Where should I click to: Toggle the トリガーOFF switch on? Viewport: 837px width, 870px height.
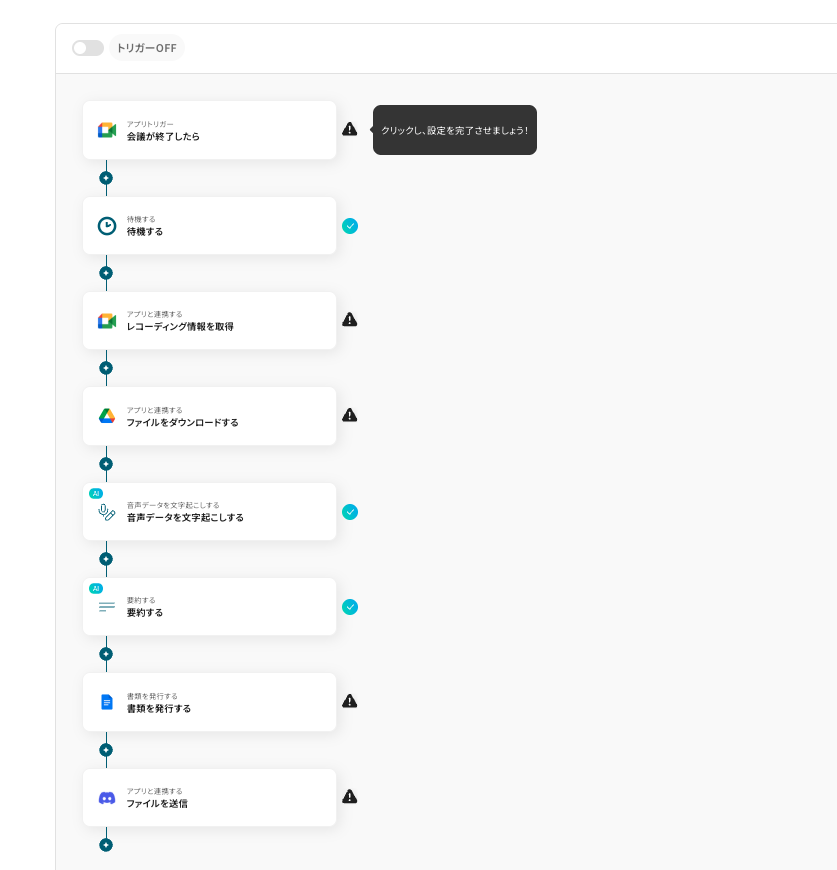88,48
